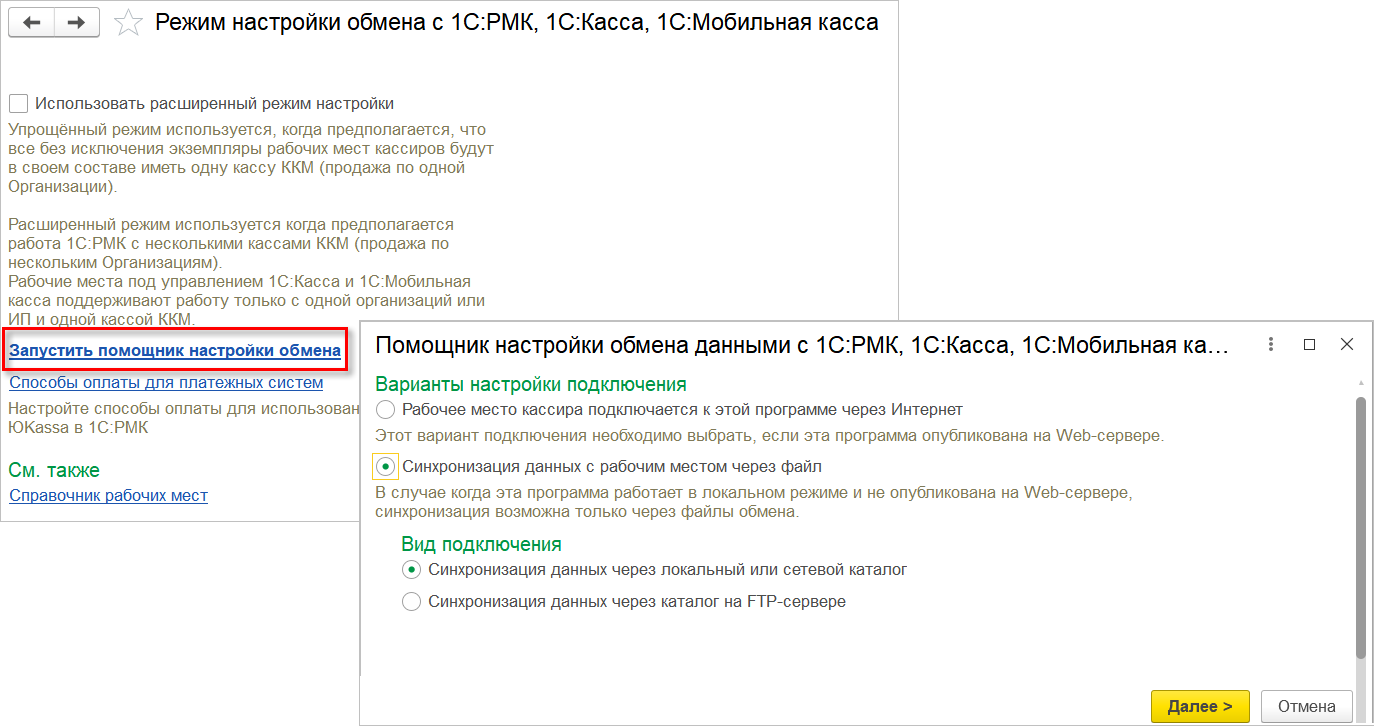Maximize the wizard dialog window

[1310, 344]
